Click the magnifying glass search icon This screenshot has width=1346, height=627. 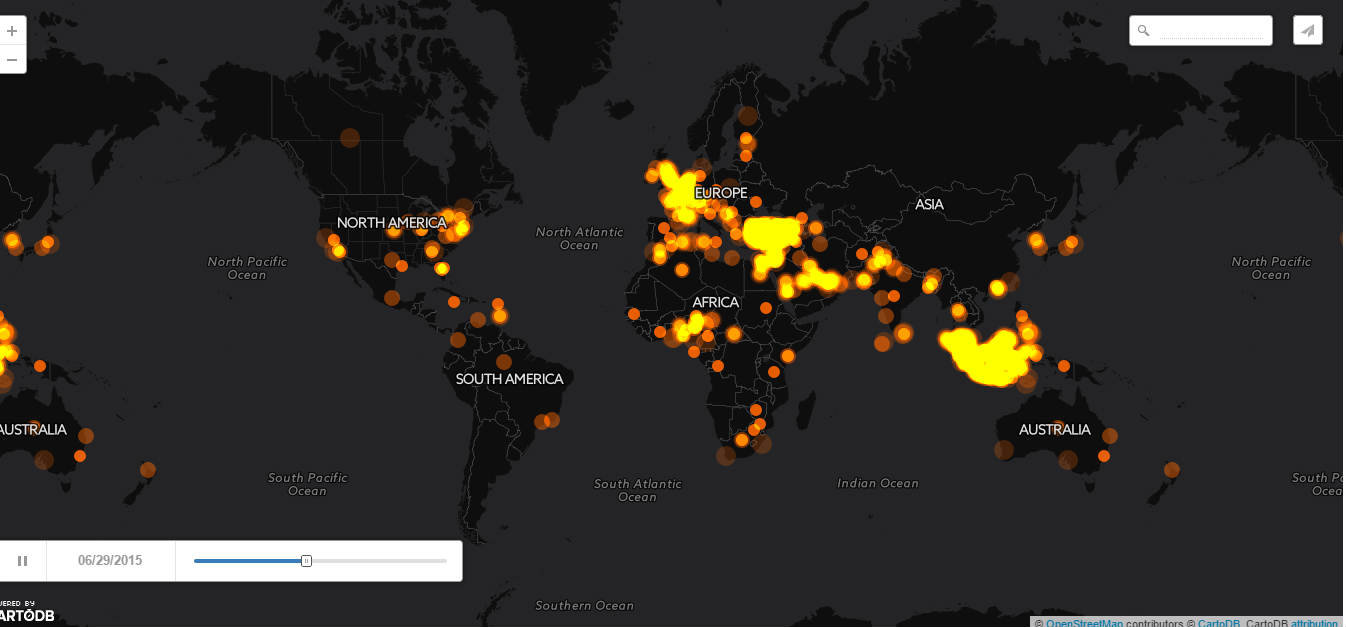(1144, 31)
